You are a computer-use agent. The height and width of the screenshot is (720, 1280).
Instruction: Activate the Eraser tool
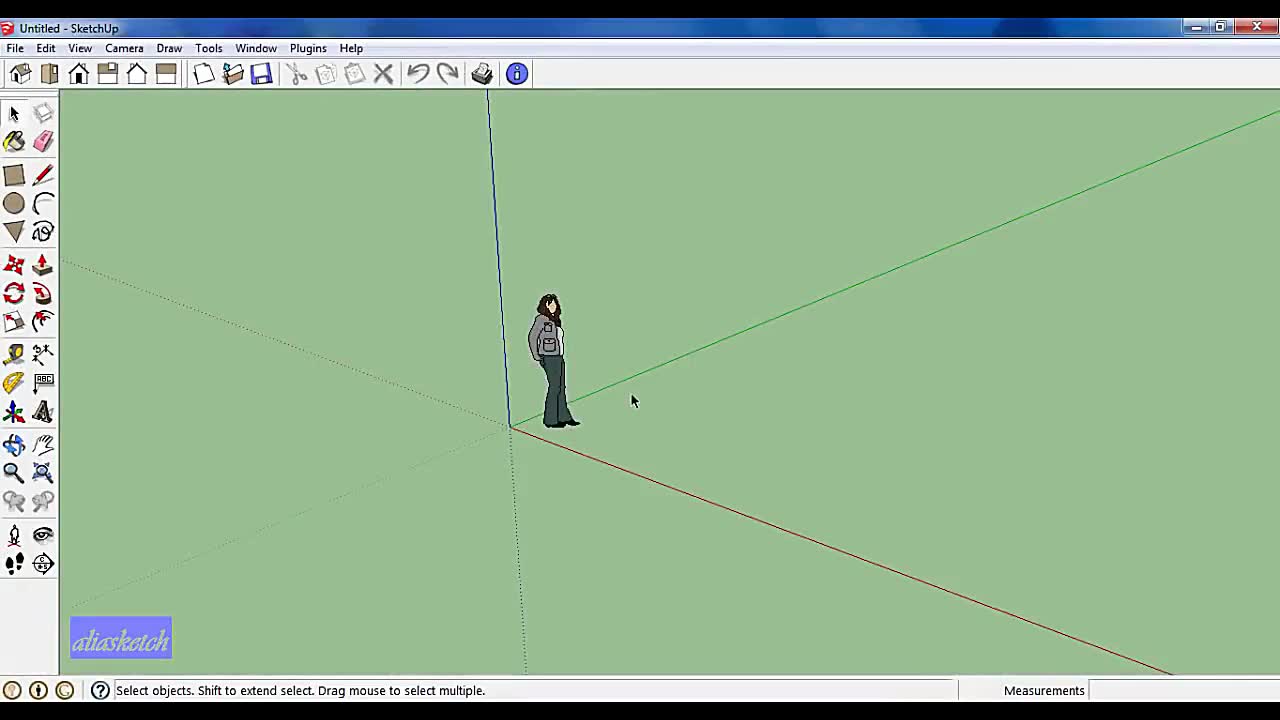point(43,141)
